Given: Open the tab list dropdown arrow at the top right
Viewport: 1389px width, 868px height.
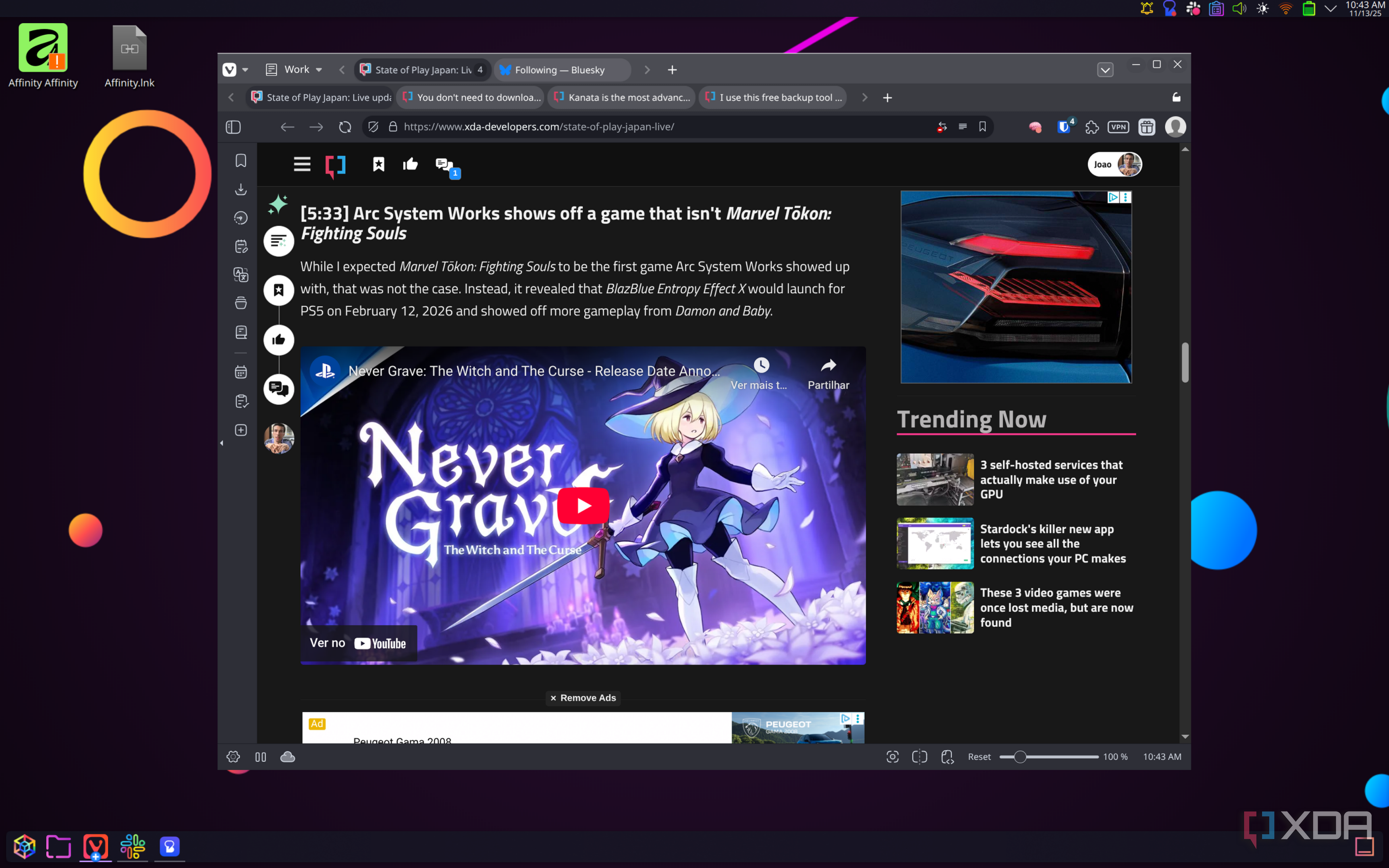Looking at the screenshot, I should 1105,69.
